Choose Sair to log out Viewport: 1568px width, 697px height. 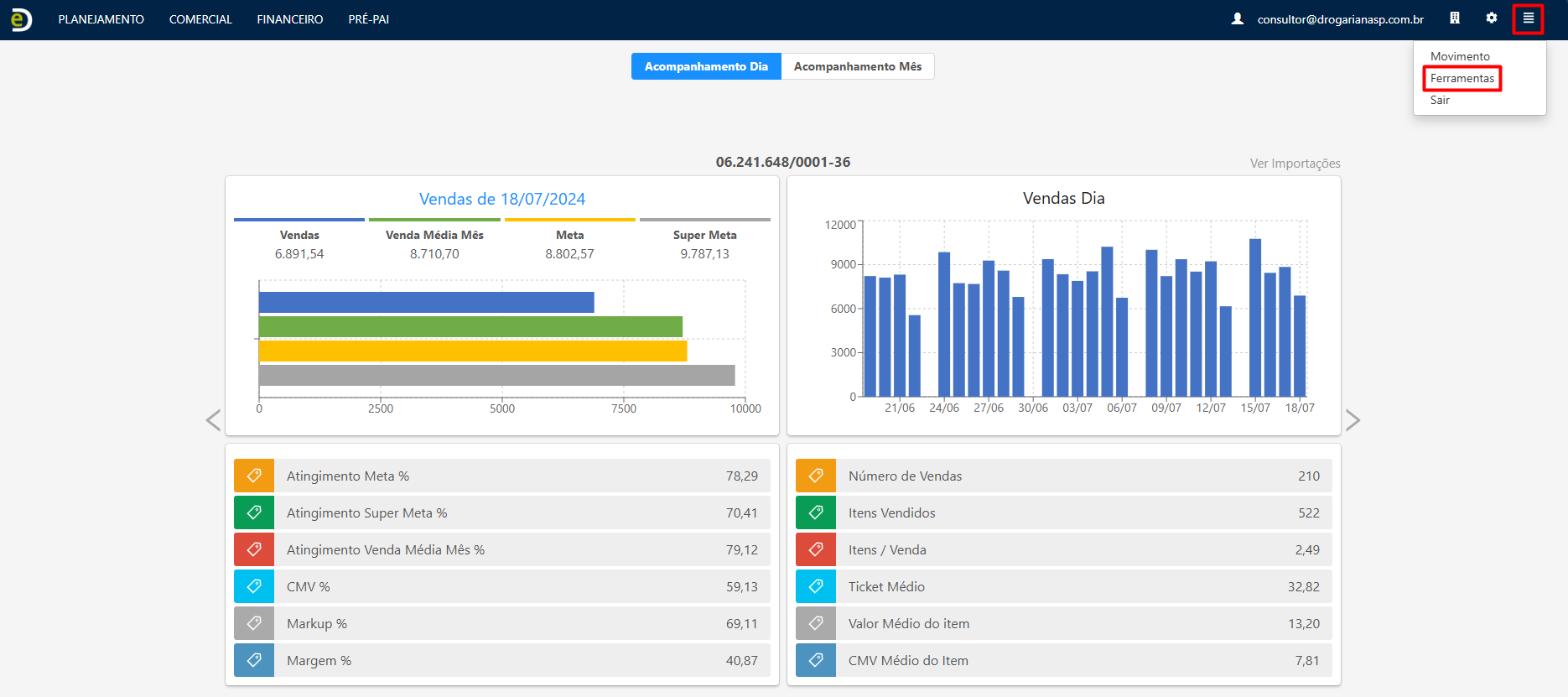pos(1440,100)
